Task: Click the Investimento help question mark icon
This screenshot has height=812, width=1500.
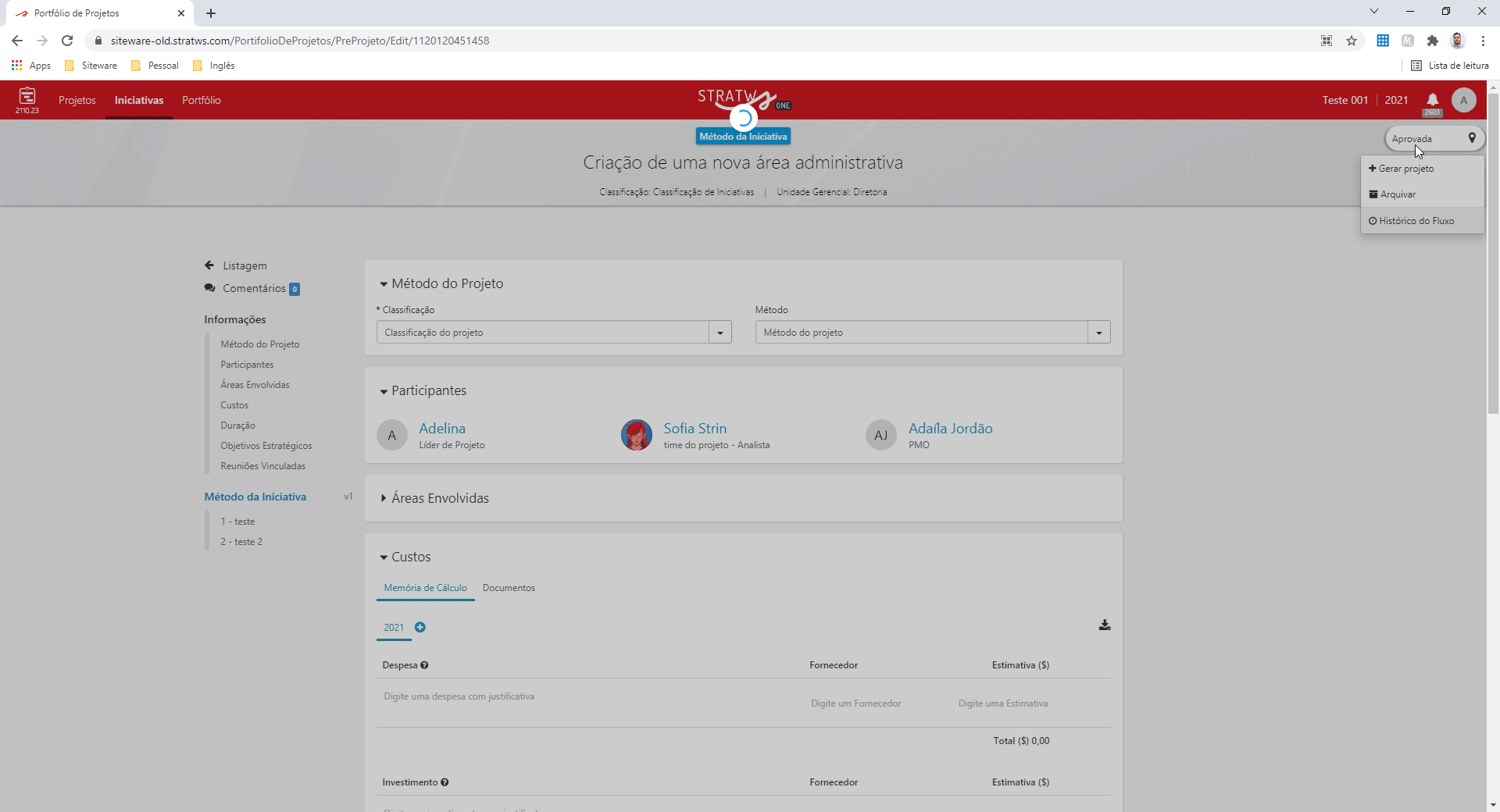Action: pos(445,782)
